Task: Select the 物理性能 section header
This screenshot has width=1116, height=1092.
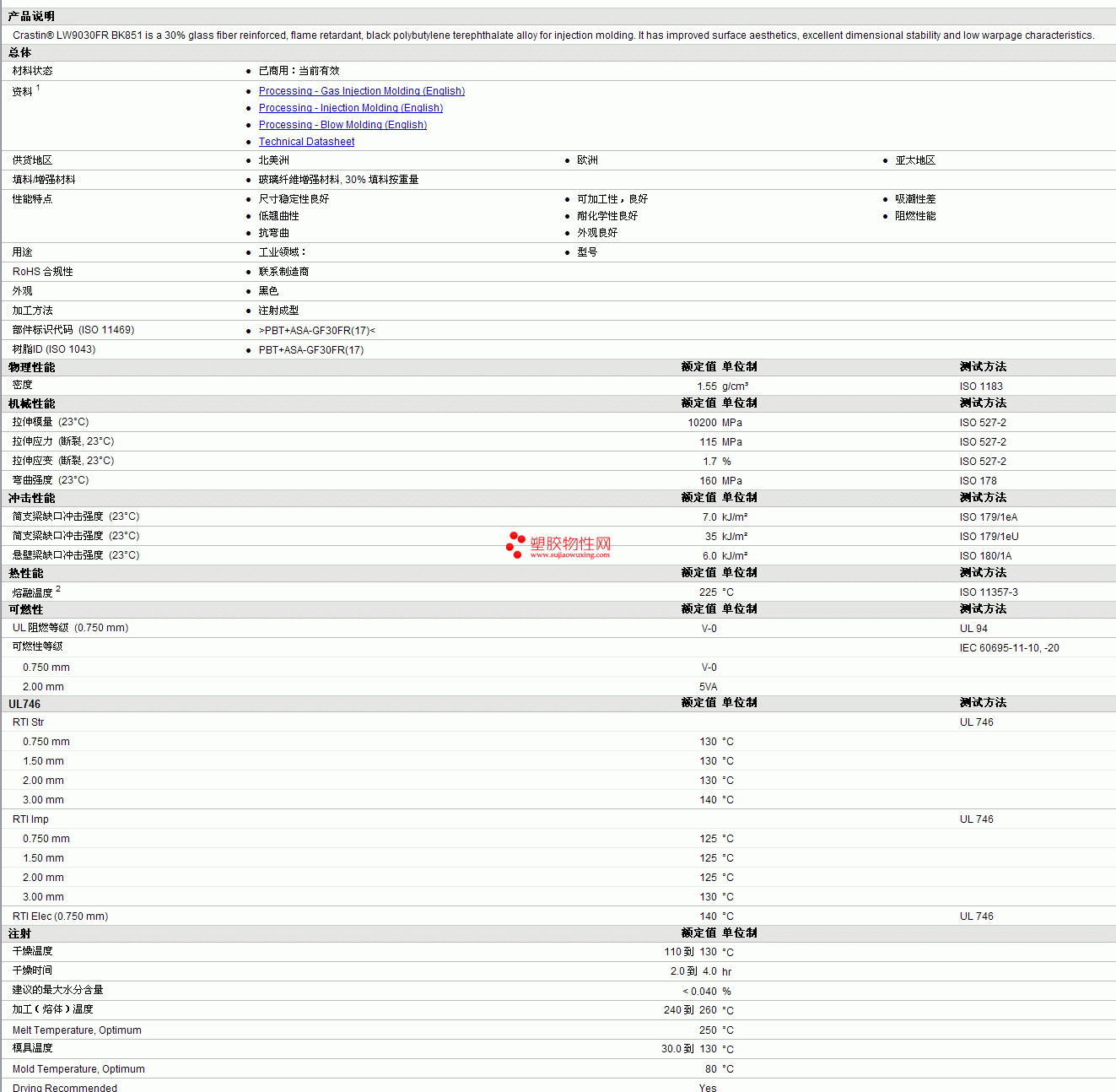Action: [31, 367]
